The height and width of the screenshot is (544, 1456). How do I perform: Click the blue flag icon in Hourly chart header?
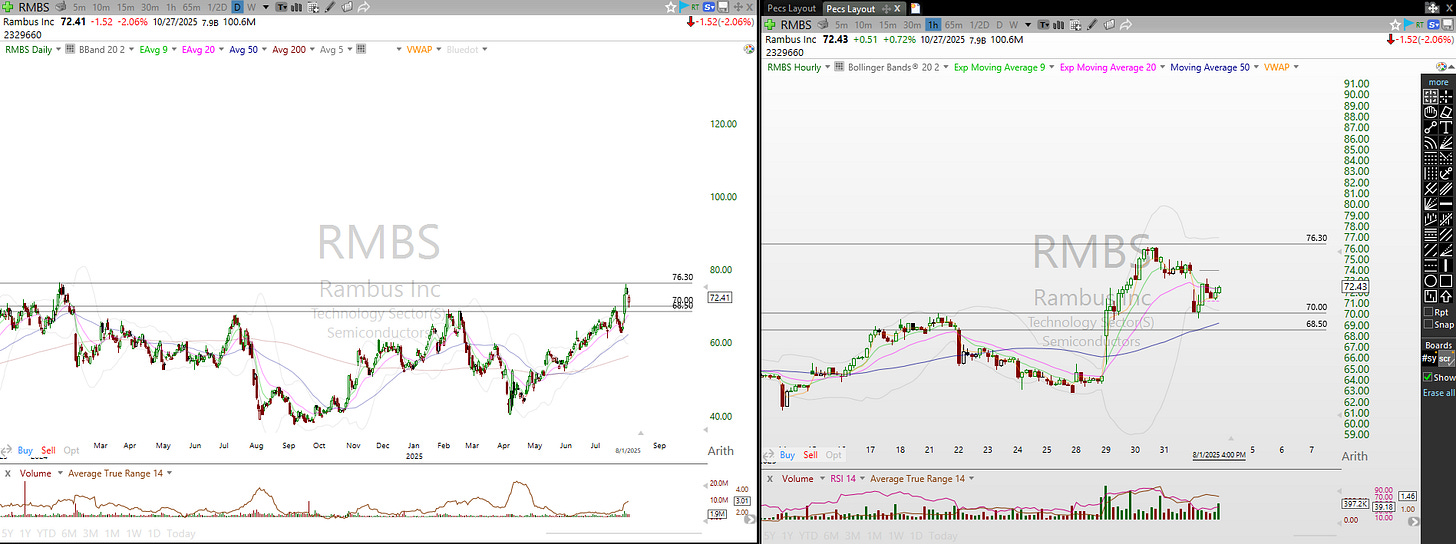pyautogui.click(x=1408, y=24)
